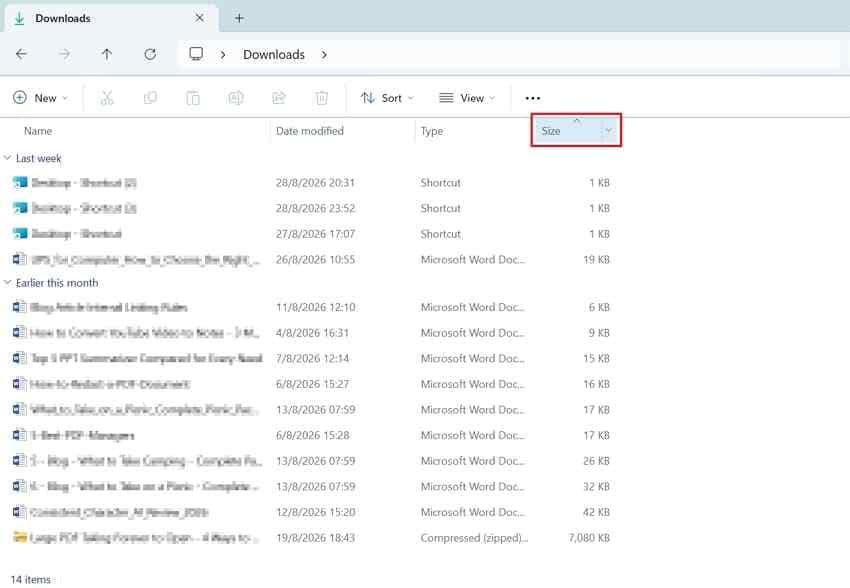This screenshot has width=850, height=588.
Task: Open the New item menu
Action: tap(41, 98)
